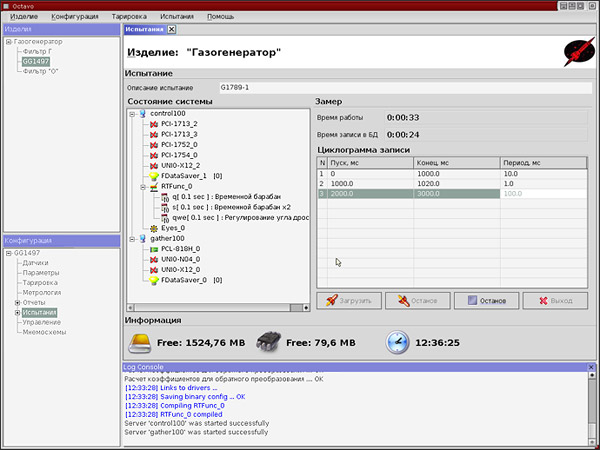The height and width of the screenshot is (450, 600).
Task: Open the Помощь menu
Action: pos(220,16)
